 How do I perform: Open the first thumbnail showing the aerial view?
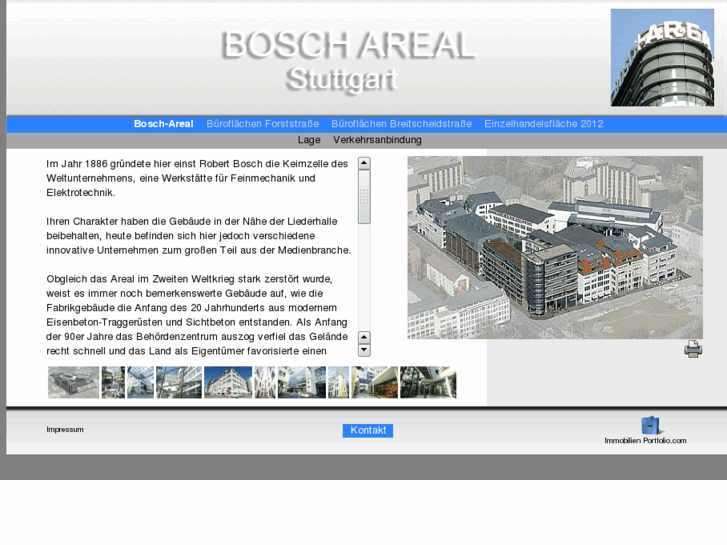click(73, 382)
